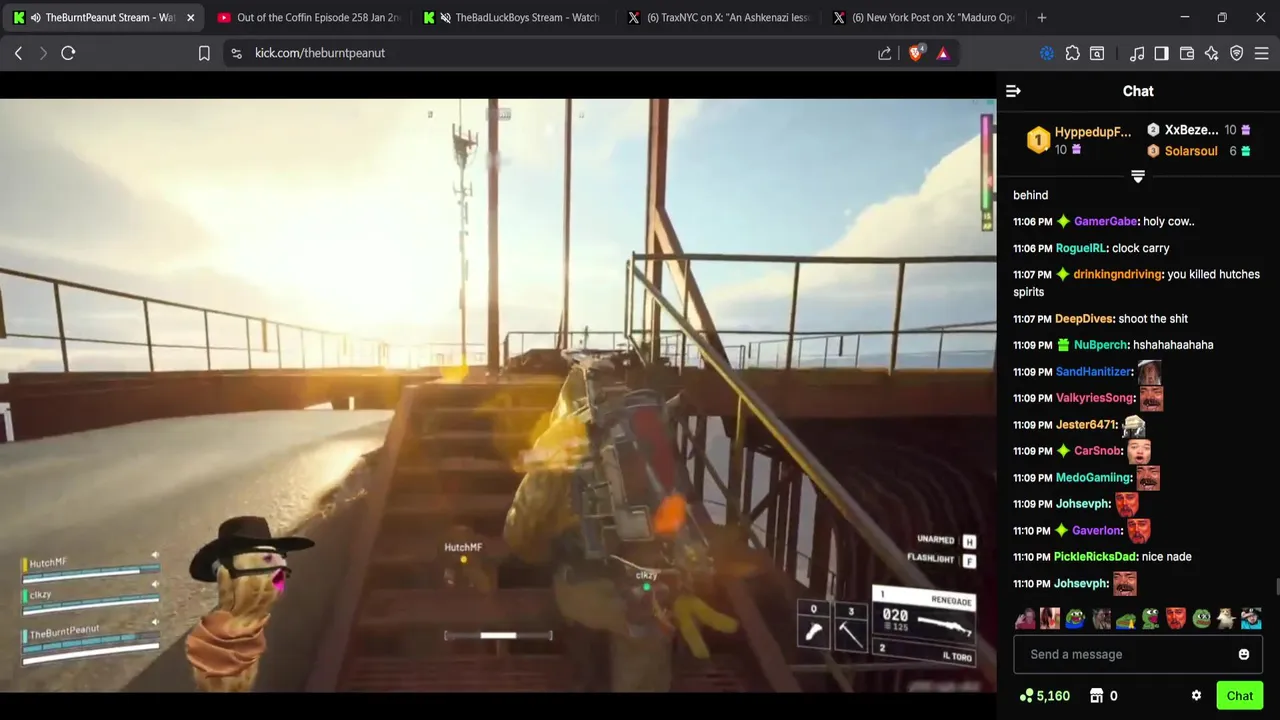Open the extensions puzzle-piece menu

(1073, 53)
